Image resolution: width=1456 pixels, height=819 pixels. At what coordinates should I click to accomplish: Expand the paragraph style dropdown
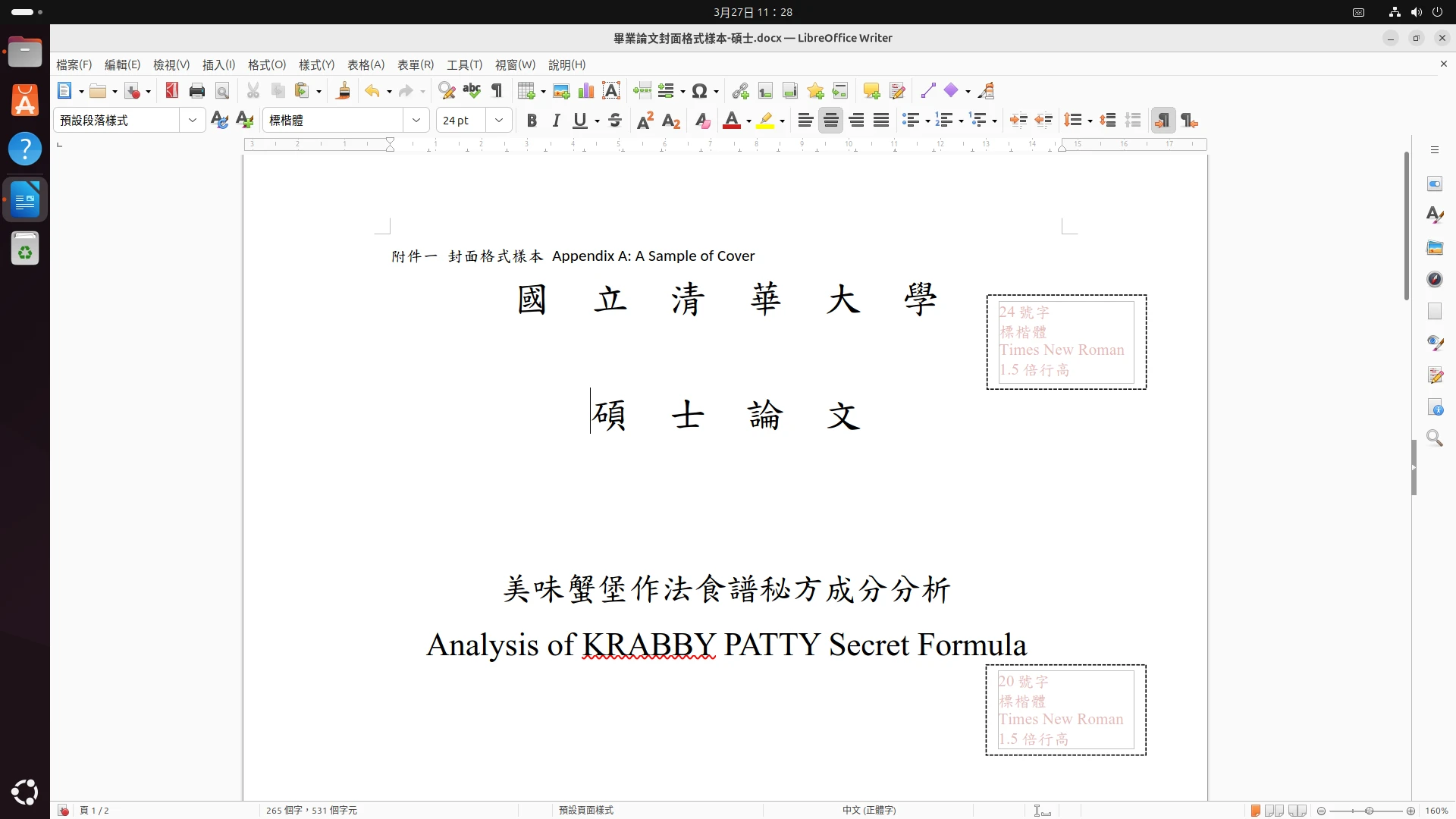[192, 121]
